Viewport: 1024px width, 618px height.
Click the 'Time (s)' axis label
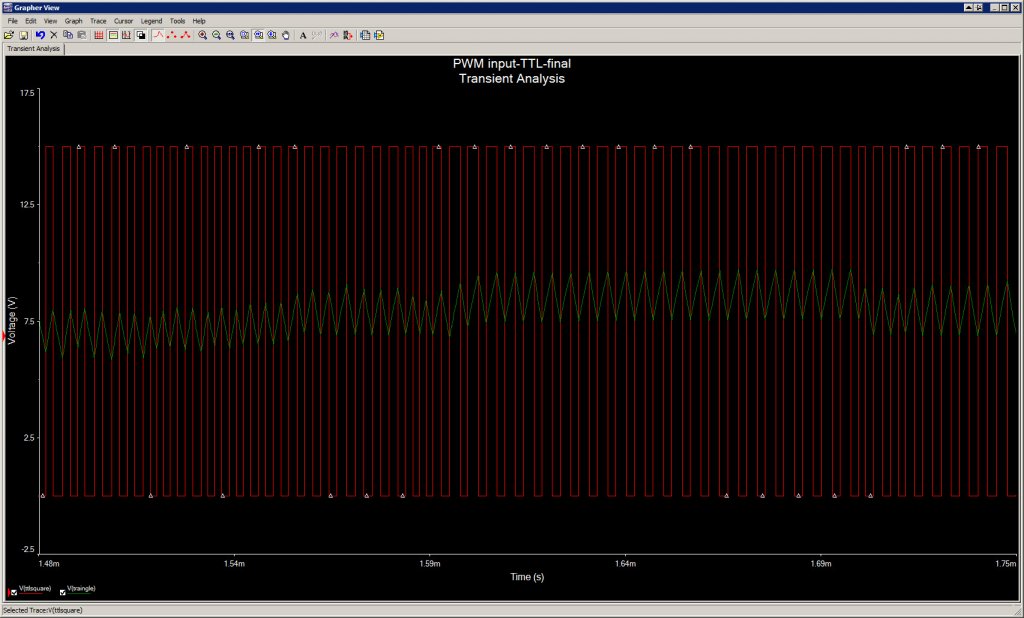pos(526,577)
